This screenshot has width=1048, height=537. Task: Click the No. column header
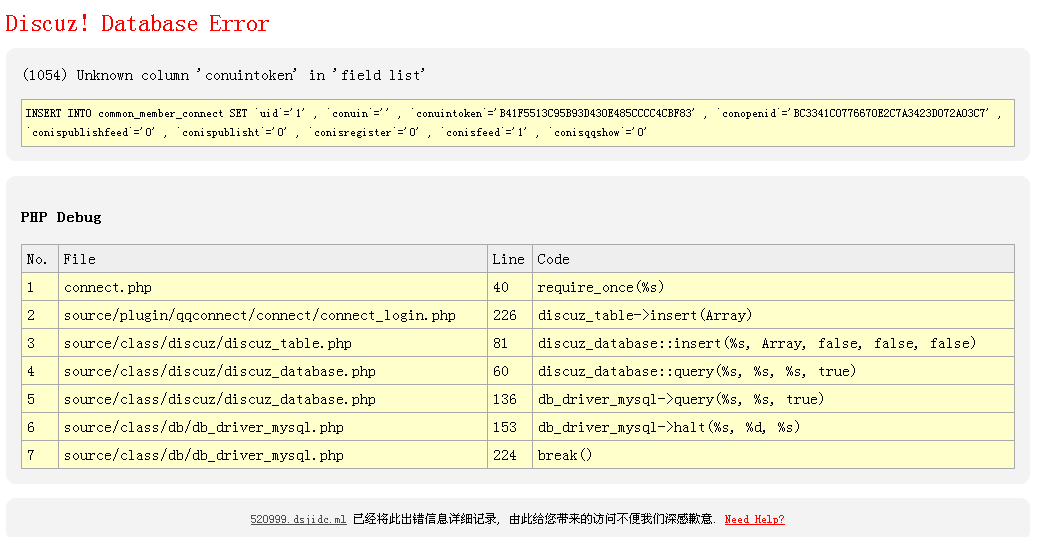[38, 259]
